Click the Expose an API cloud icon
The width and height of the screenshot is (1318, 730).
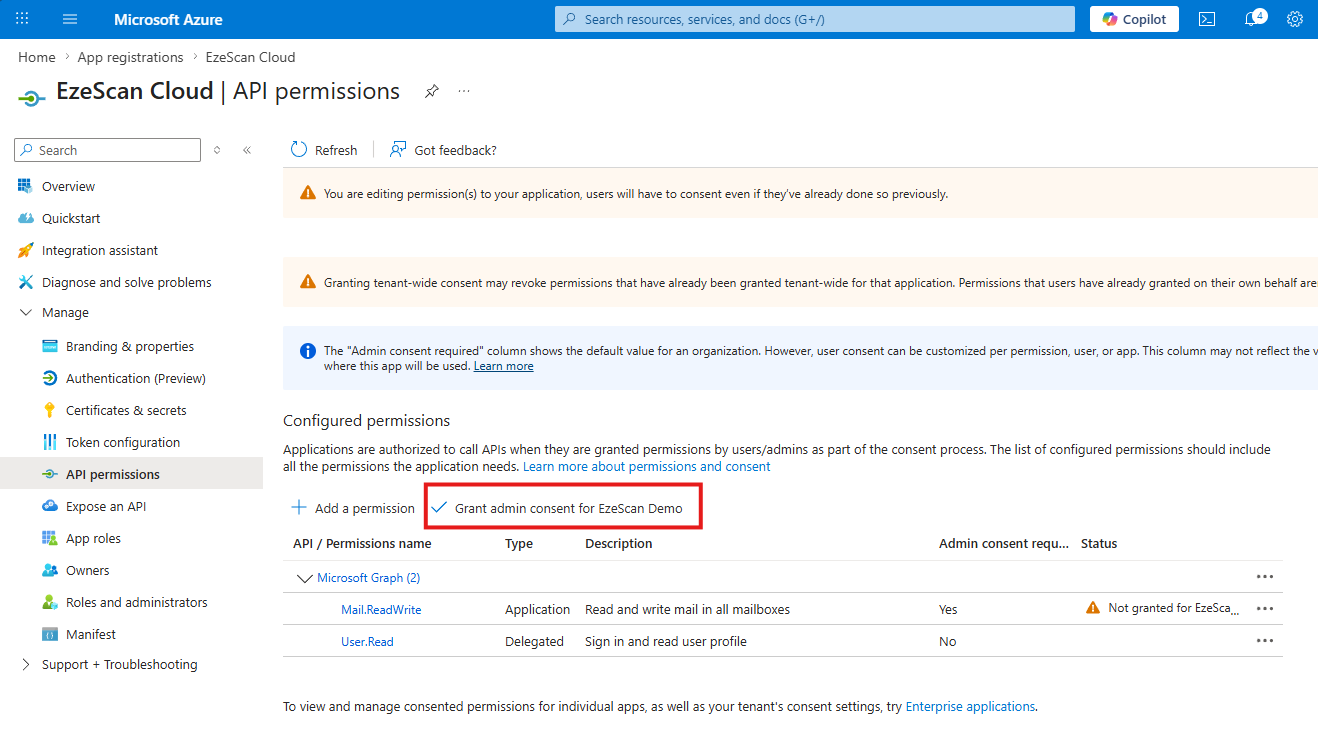50,506
